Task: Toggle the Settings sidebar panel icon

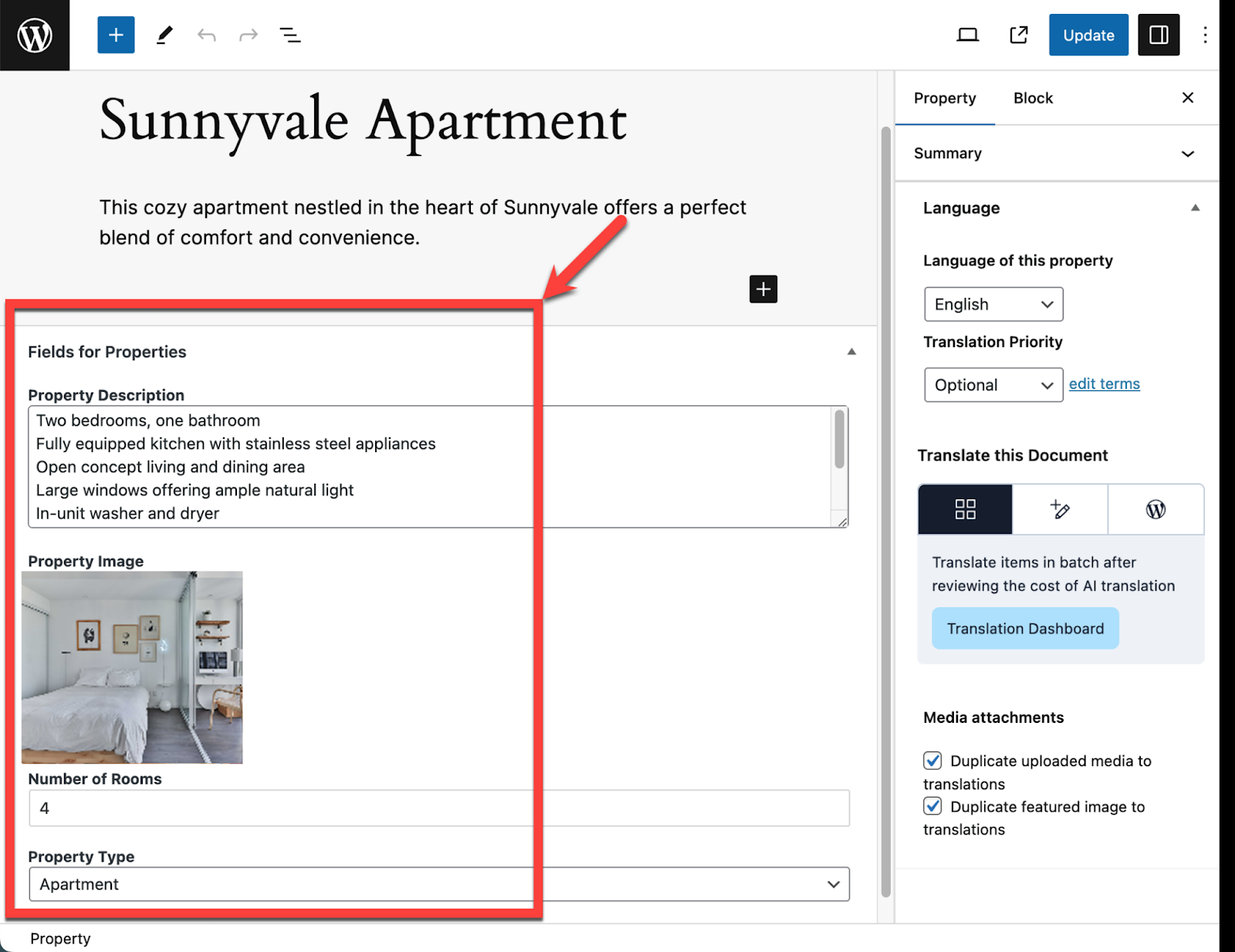Action: point(1158,35)
